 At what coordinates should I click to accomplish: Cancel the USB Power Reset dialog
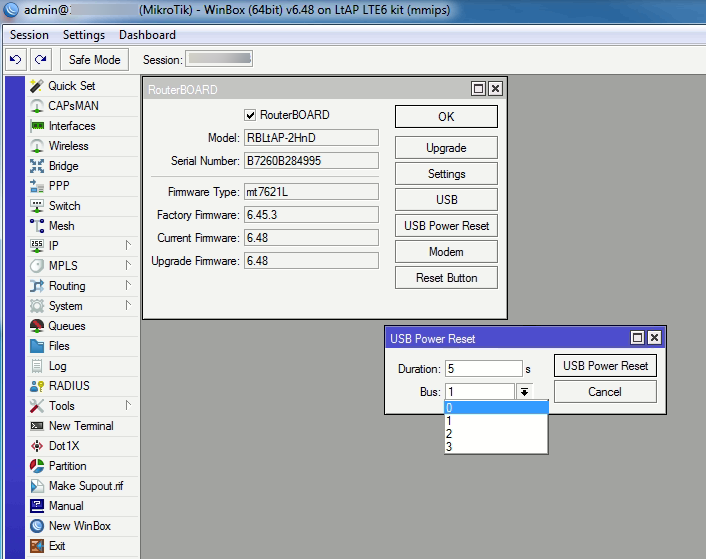point(605,392)
